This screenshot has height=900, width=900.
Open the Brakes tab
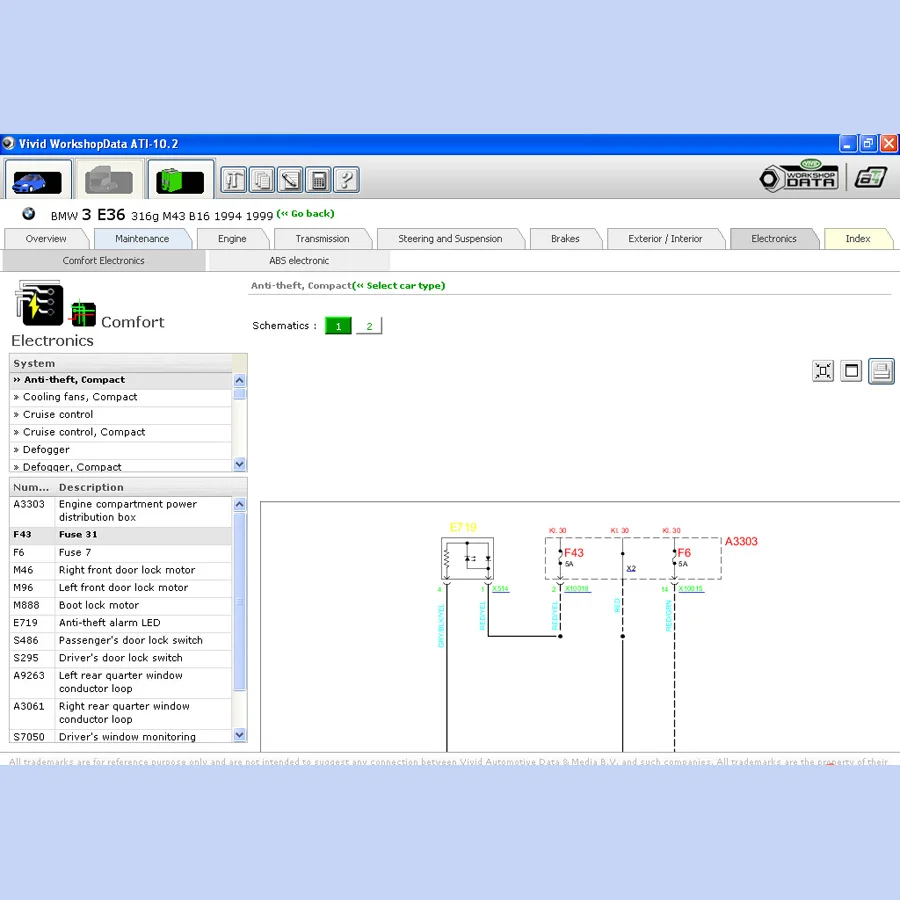(x=565, y=239)
